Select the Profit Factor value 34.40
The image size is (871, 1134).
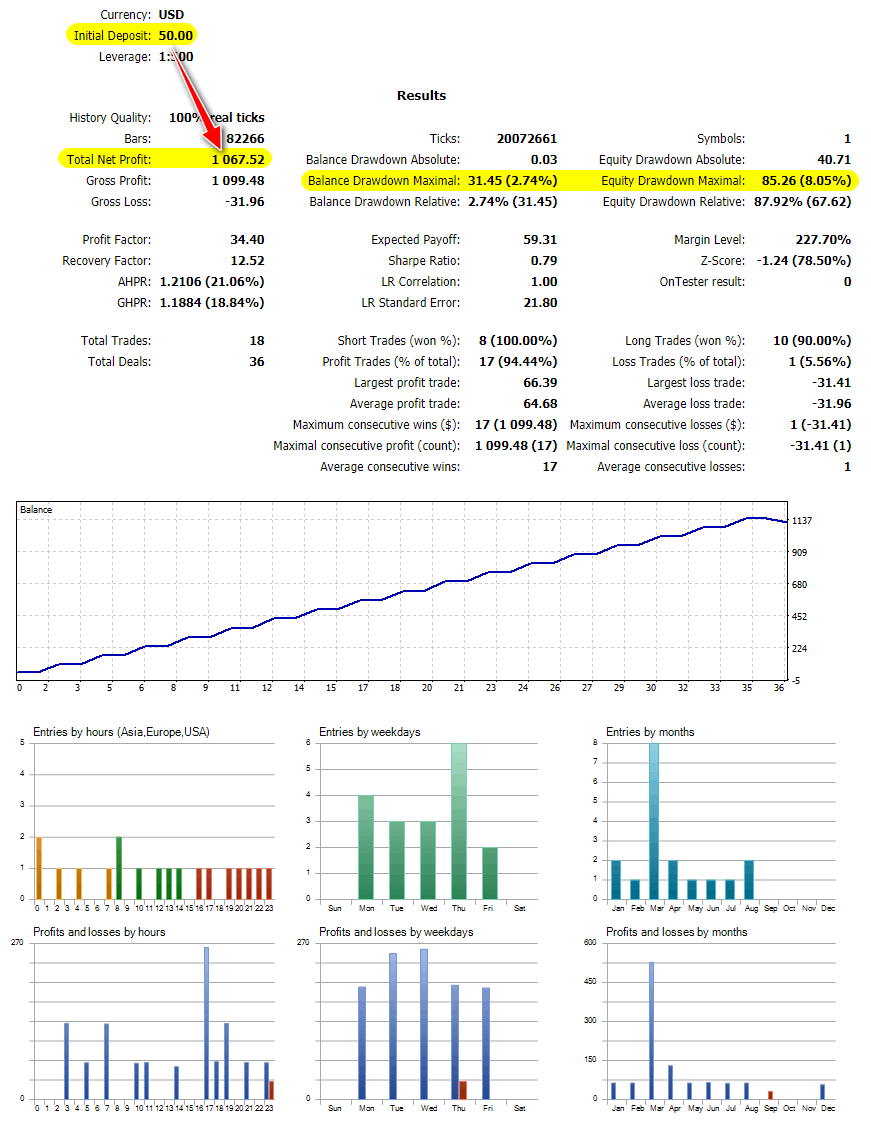point(247,239)
